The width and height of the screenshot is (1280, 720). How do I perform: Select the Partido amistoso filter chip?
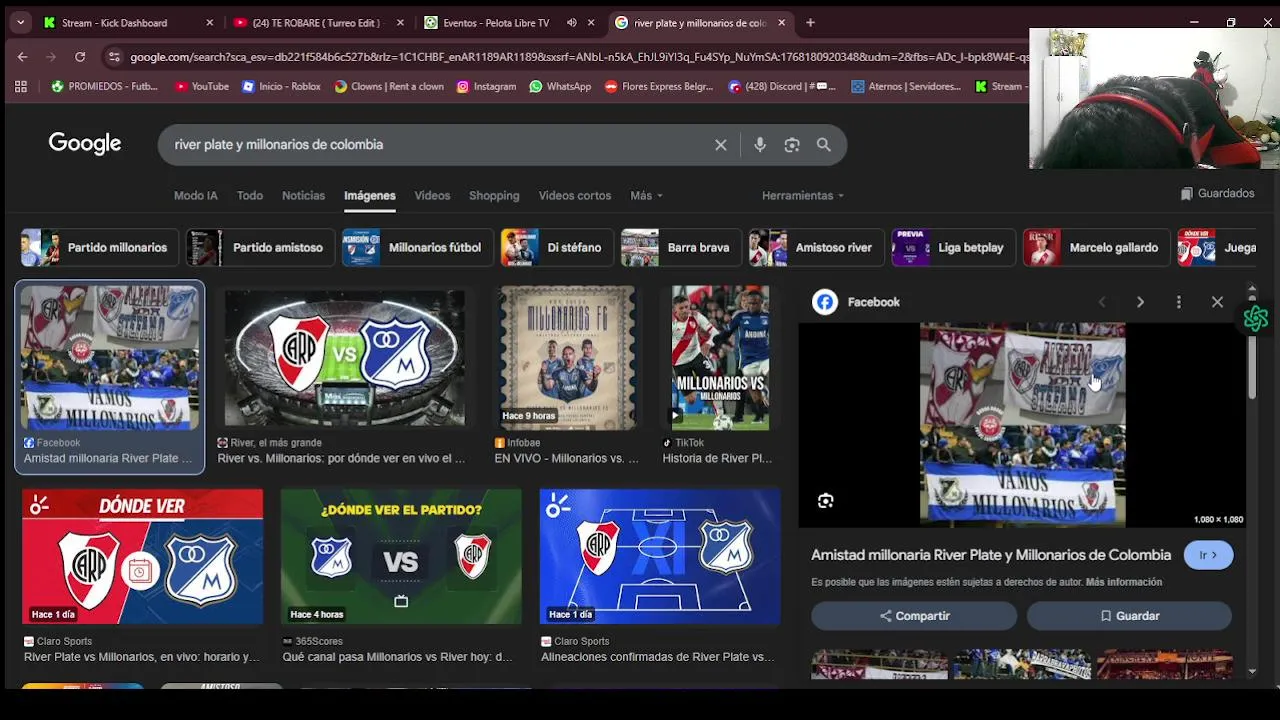(x=259, y=248)
